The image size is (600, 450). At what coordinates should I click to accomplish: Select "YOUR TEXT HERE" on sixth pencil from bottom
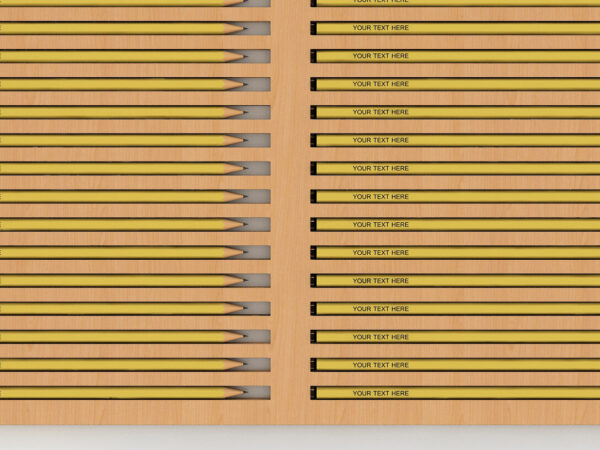tap(380, 253)
